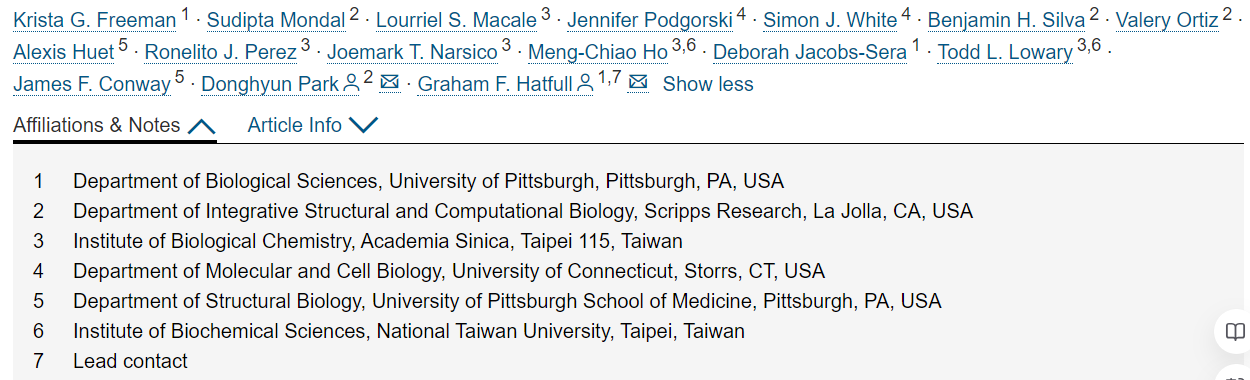Open author Deborah Jacobs-Sera

pos(810,53)
